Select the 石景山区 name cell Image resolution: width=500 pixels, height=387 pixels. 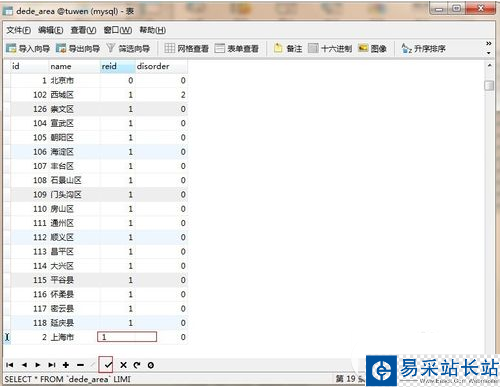(74, 180)
